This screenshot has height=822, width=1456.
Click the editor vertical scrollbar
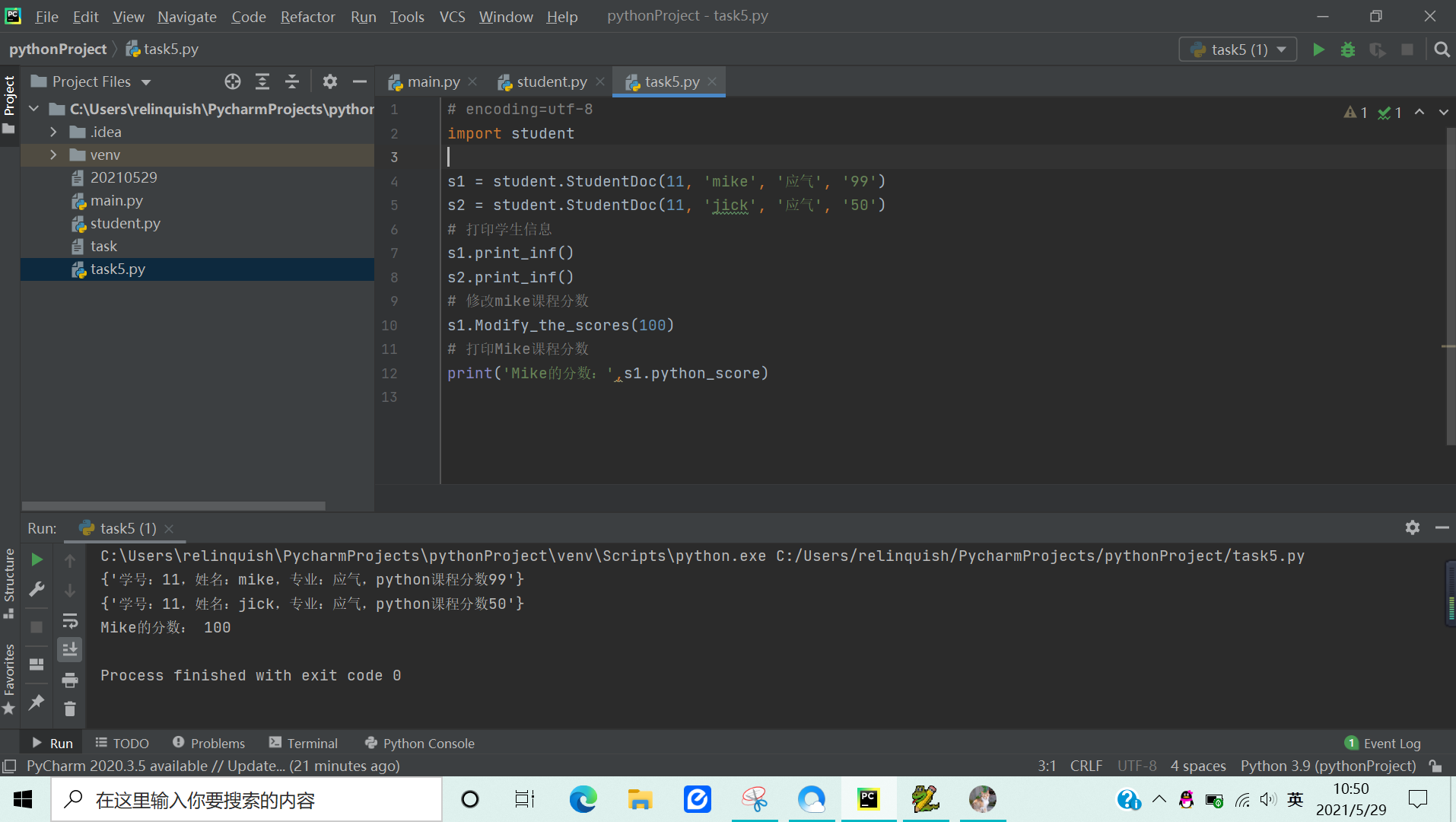click(1450, 286)
